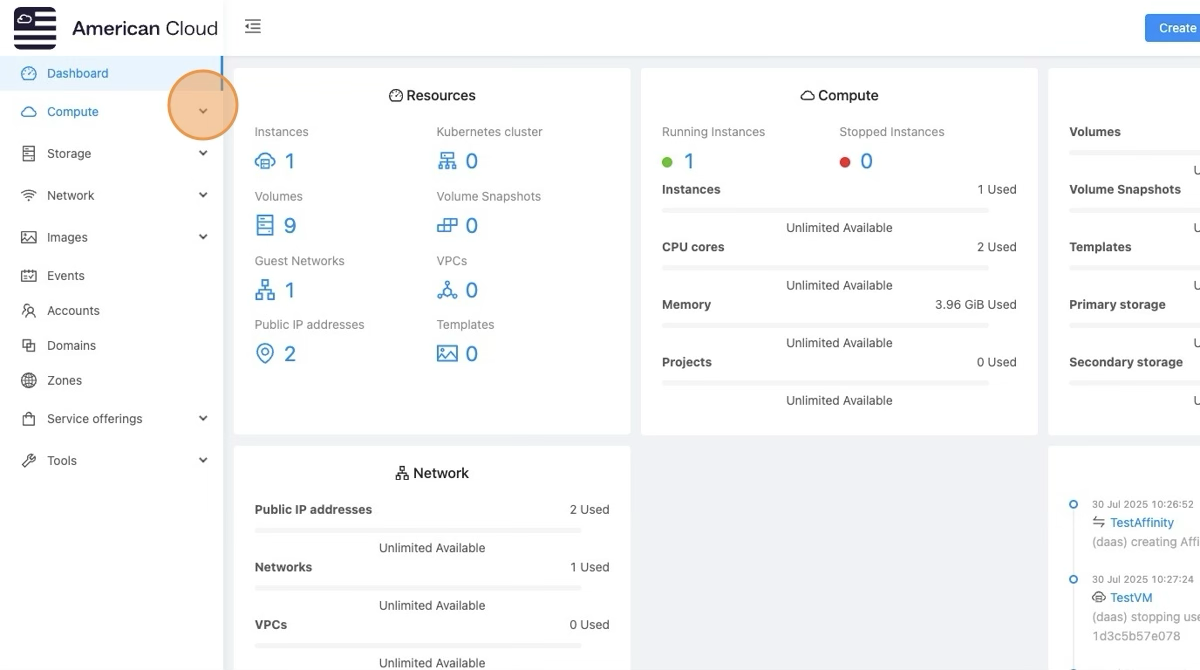
Task: Click the Templates image icon in Resources
Action: click(x=447, y=354)
